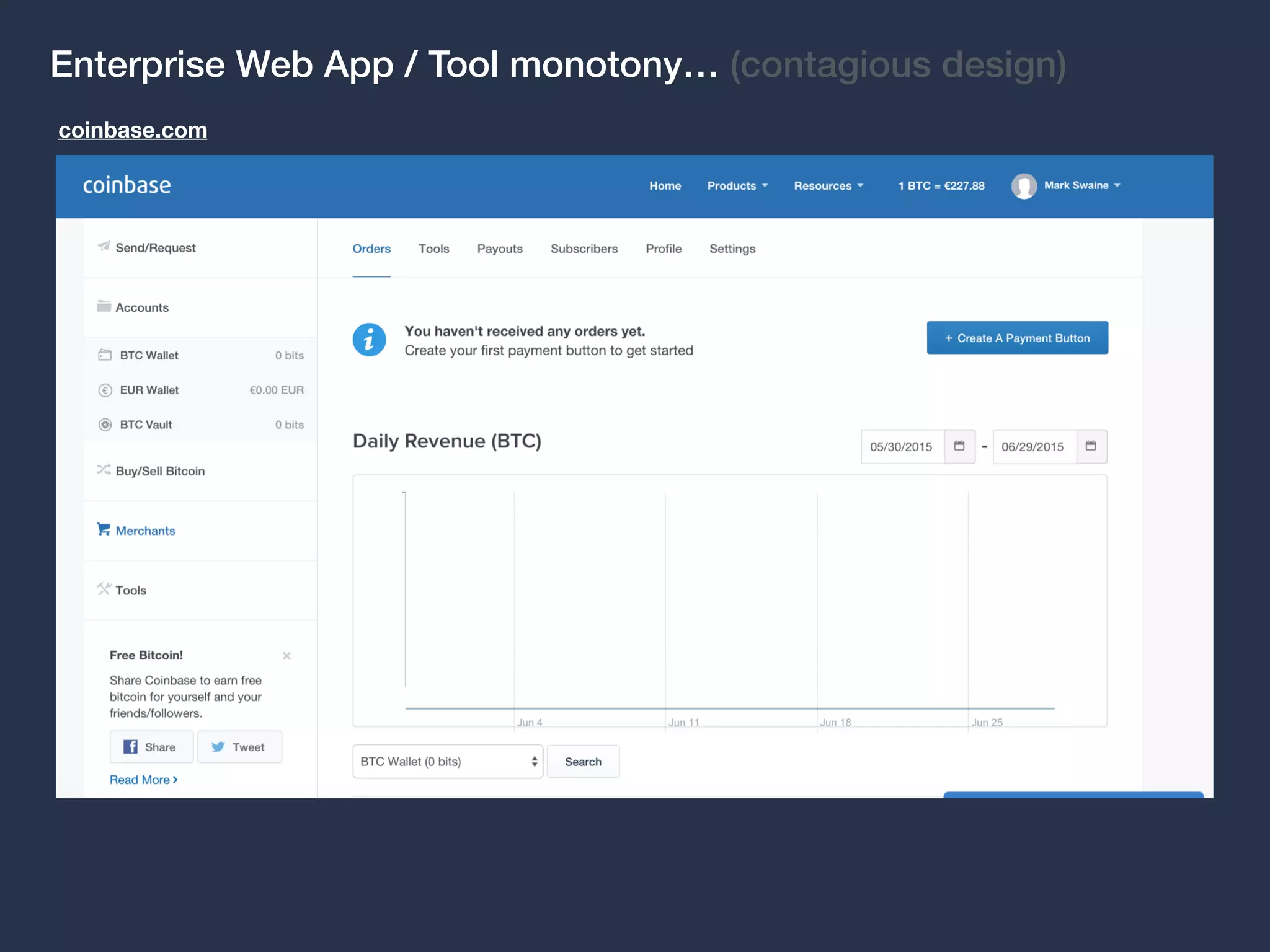Click the Jun 11 chart axis label
The width and height of the screenshot is (1270, 952).
pos(684,723)
